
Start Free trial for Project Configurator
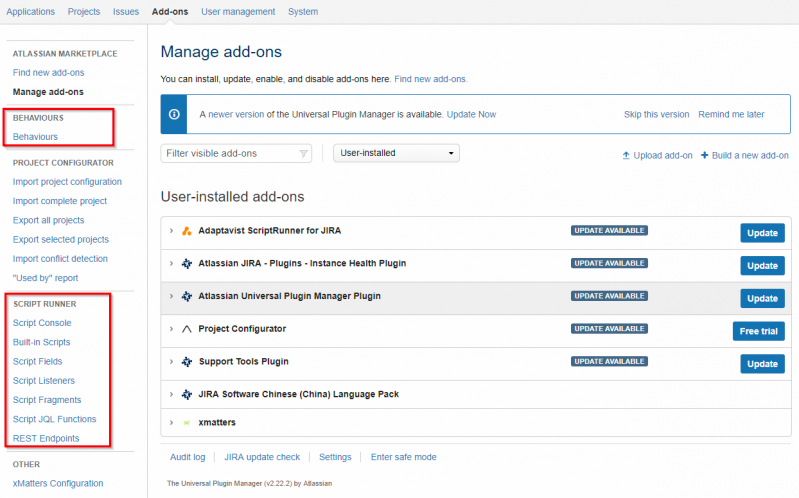coord(762,331)
